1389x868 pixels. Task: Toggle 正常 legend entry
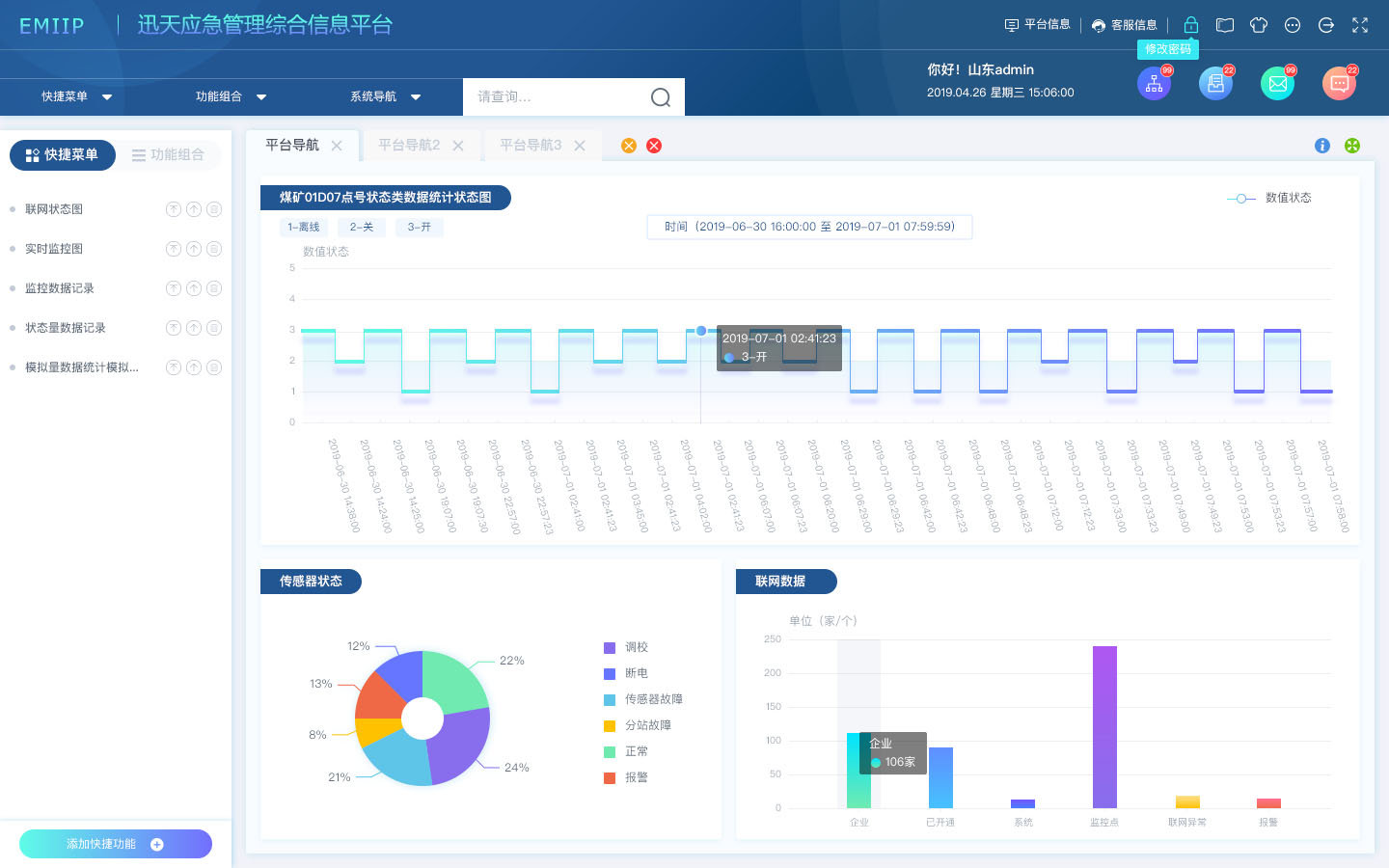[626, 751]
